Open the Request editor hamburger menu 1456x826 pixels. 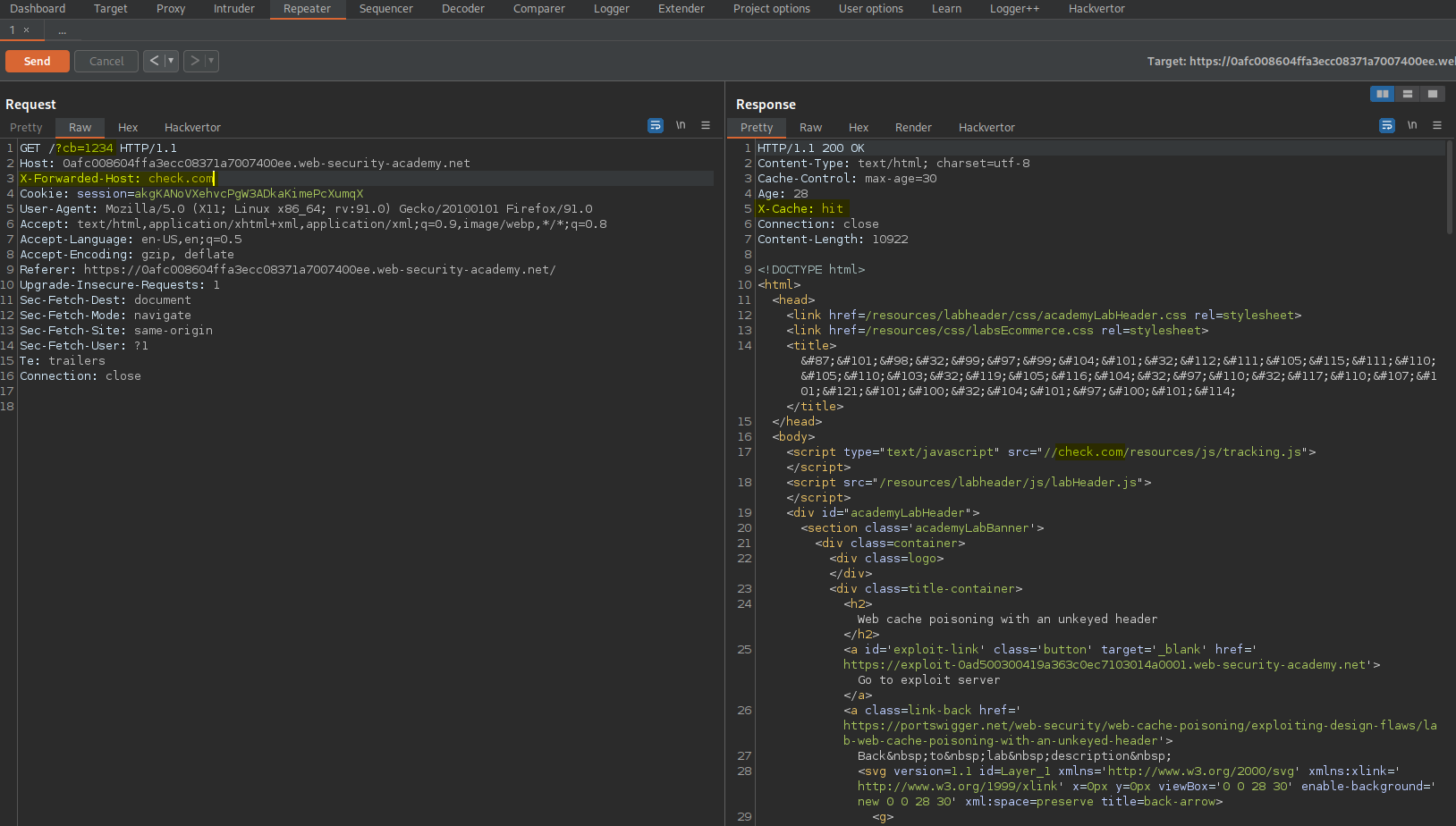click(706, 126)
